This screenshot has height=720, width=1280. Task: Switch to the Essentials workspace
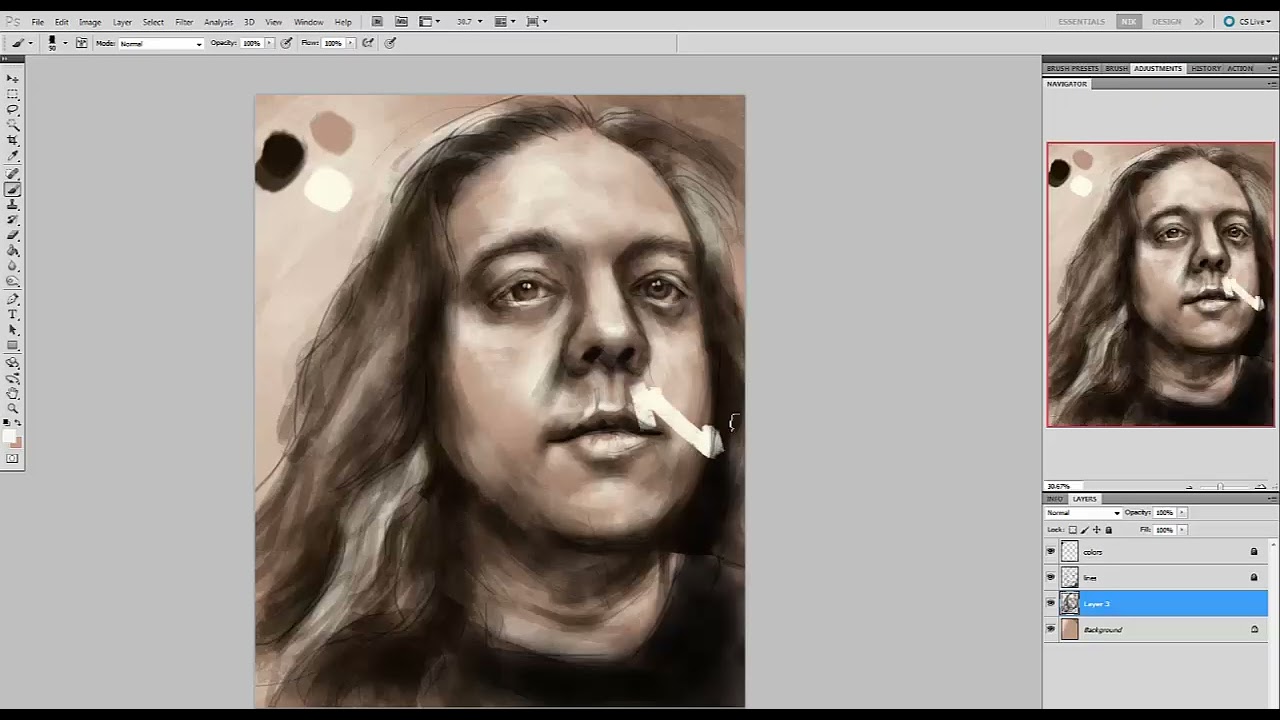click(x=1082, y=21)
